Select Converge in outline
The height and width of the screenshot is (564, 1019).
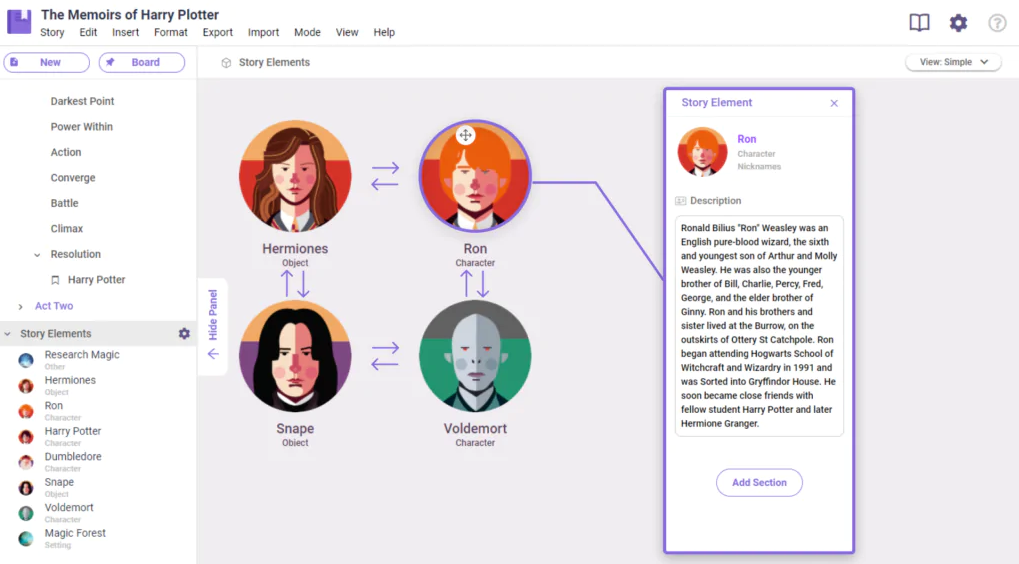pos(73,178)
